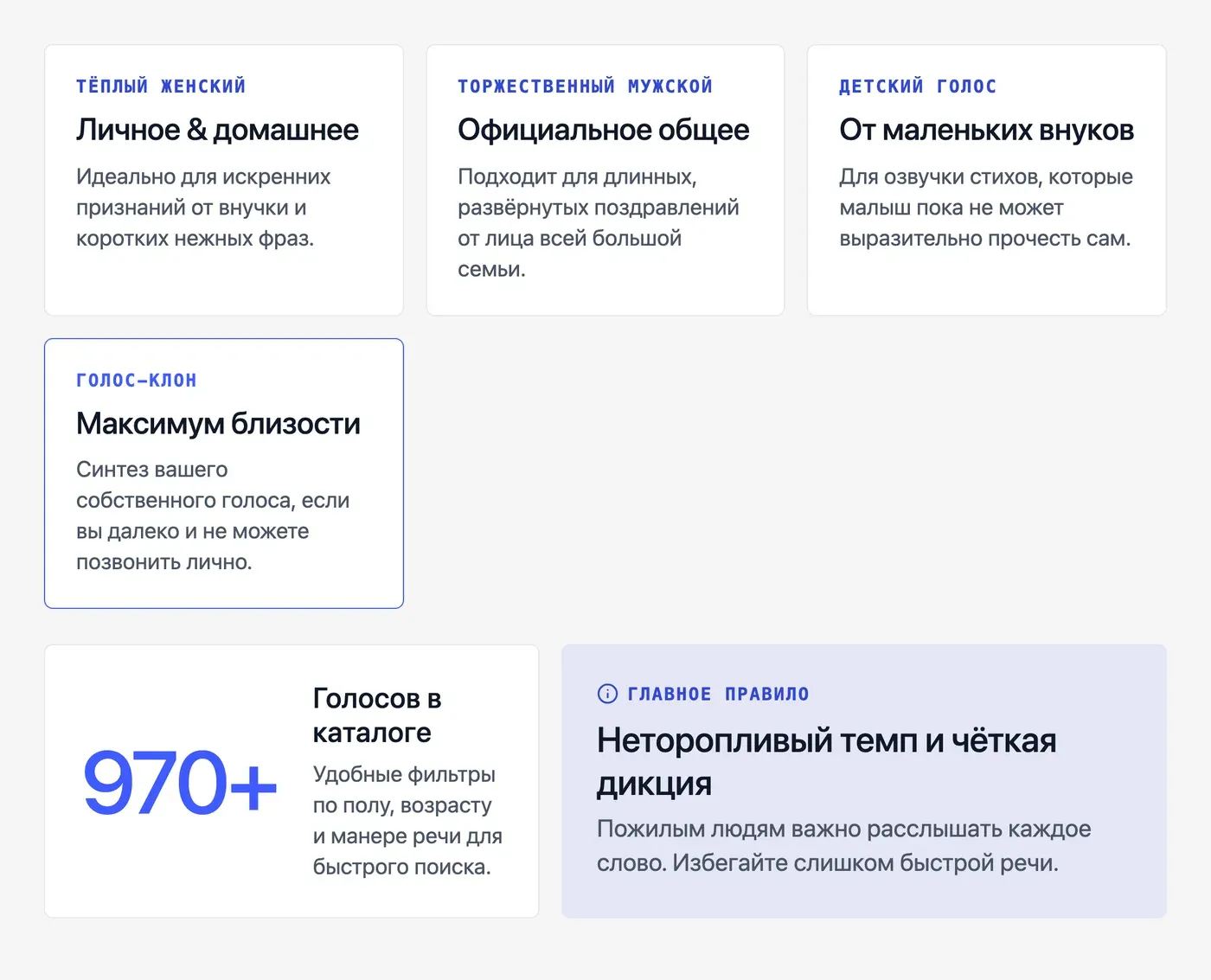The width and height of the screenshot is (1211, 980).
Task: Click the Голосов в каталоге heading
Action: [x=377, y=715]
